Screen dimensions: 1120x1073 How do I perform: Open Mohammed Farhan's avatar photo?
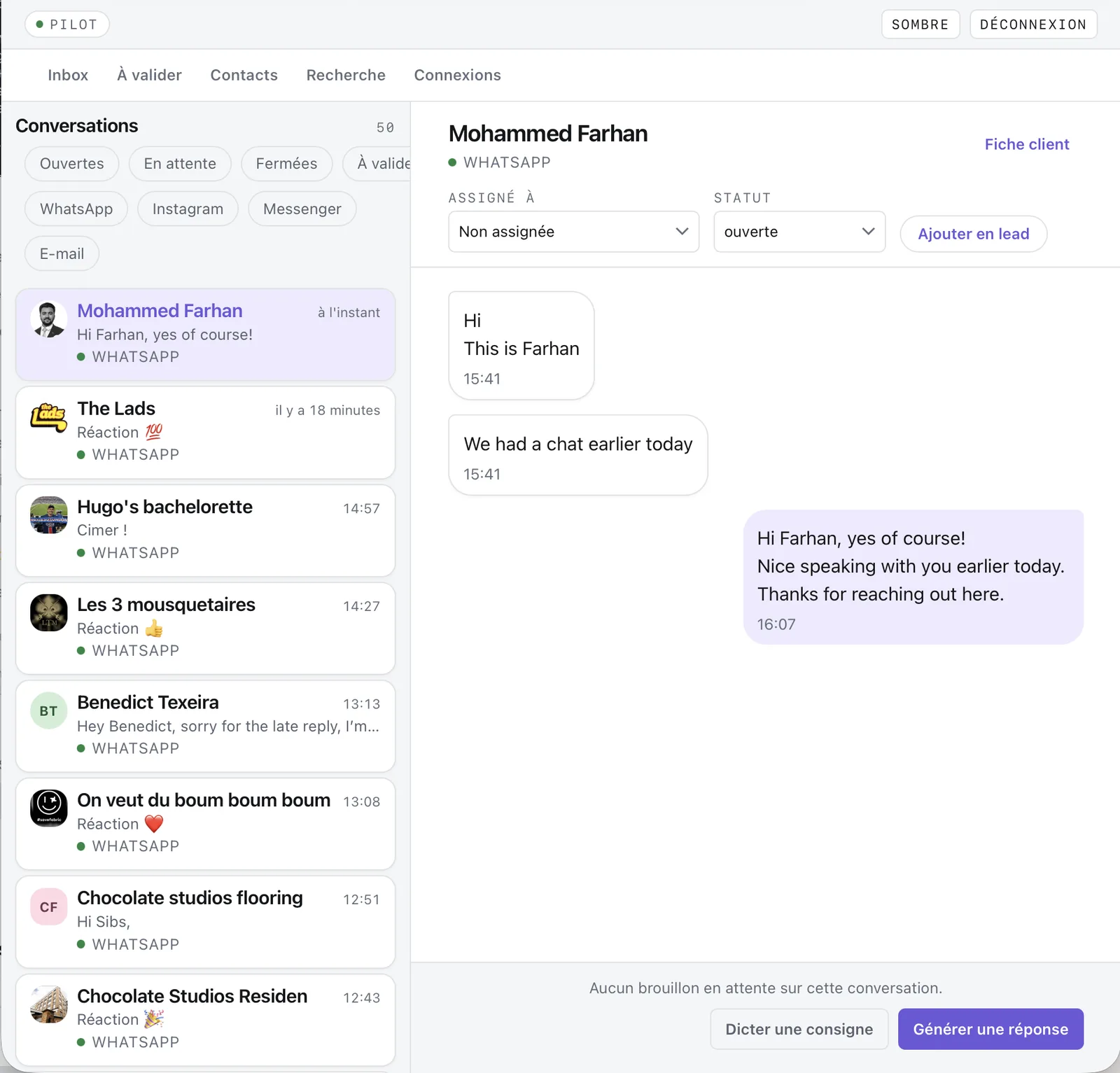[48, 319]
